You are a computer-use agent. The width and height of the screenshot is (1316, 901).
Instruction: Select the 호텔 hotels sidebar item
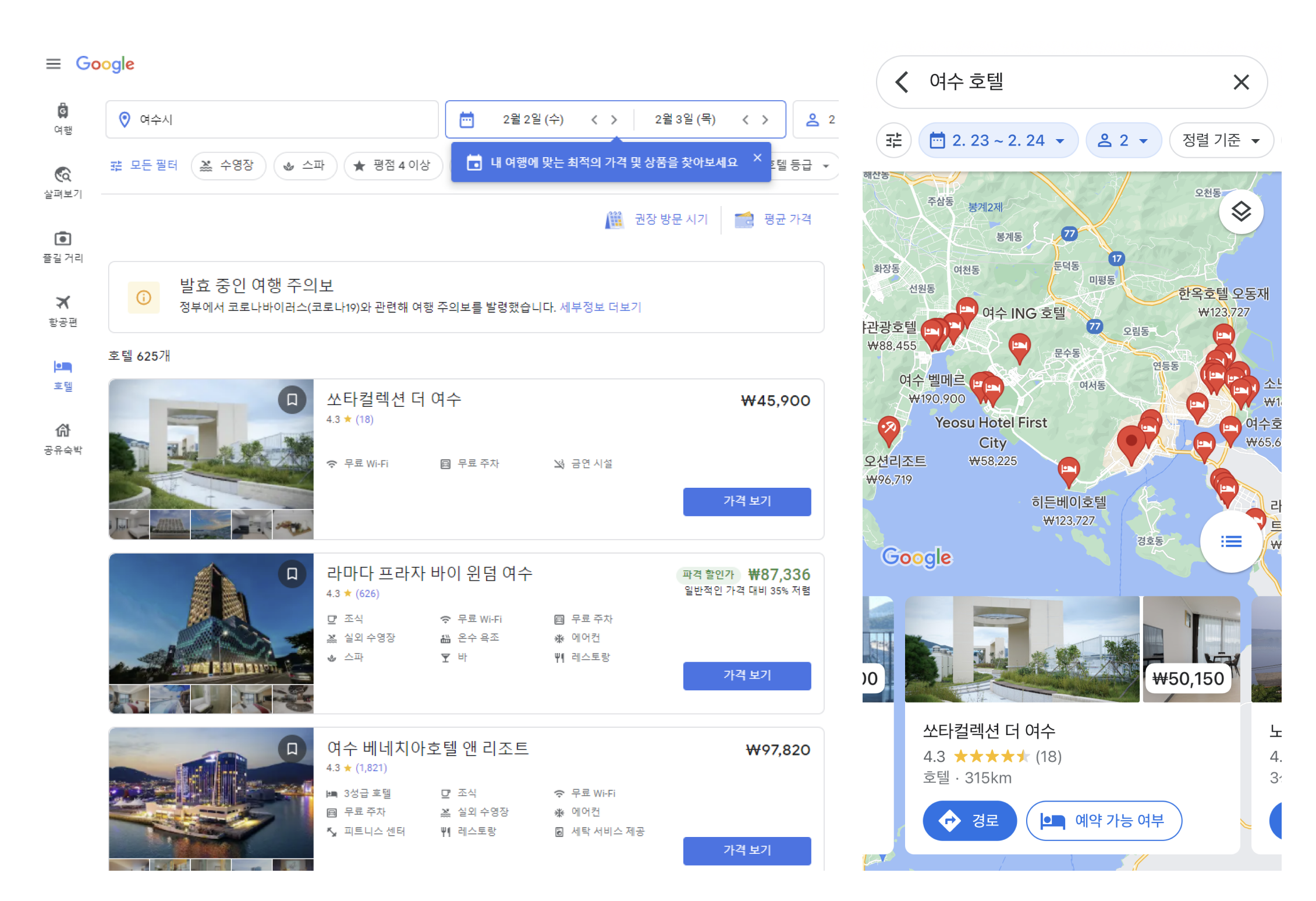[x=63, y=374]
